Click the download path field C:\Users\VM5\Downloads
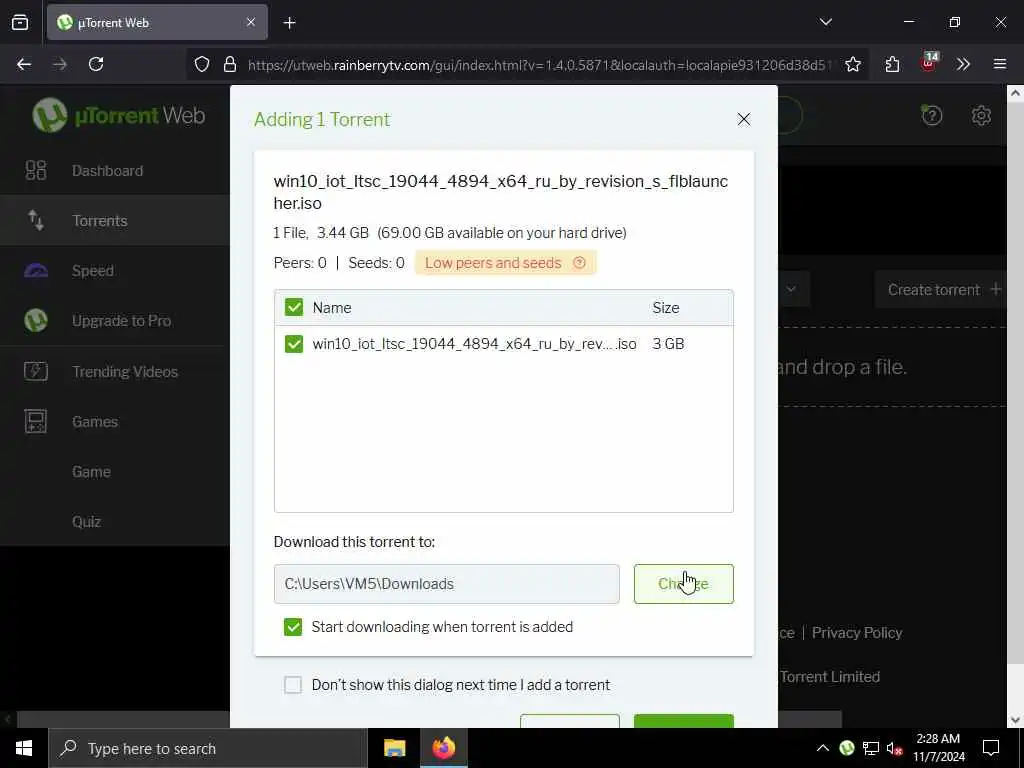This screenshot has height=768, width=1024. [447, 584]
